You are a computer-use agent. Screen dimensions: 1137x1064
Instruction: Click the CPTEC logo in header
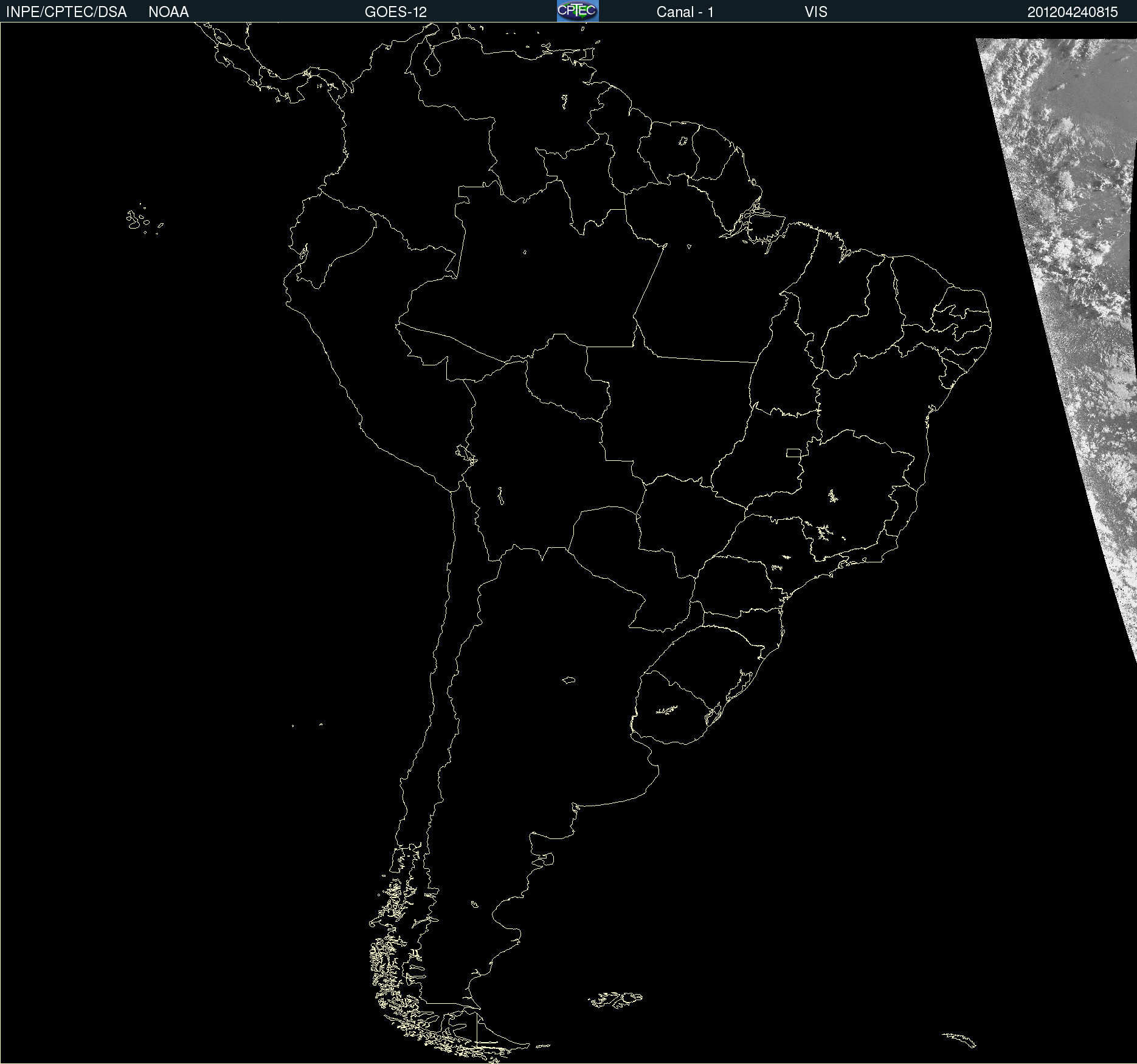click(x=578, y=11)
